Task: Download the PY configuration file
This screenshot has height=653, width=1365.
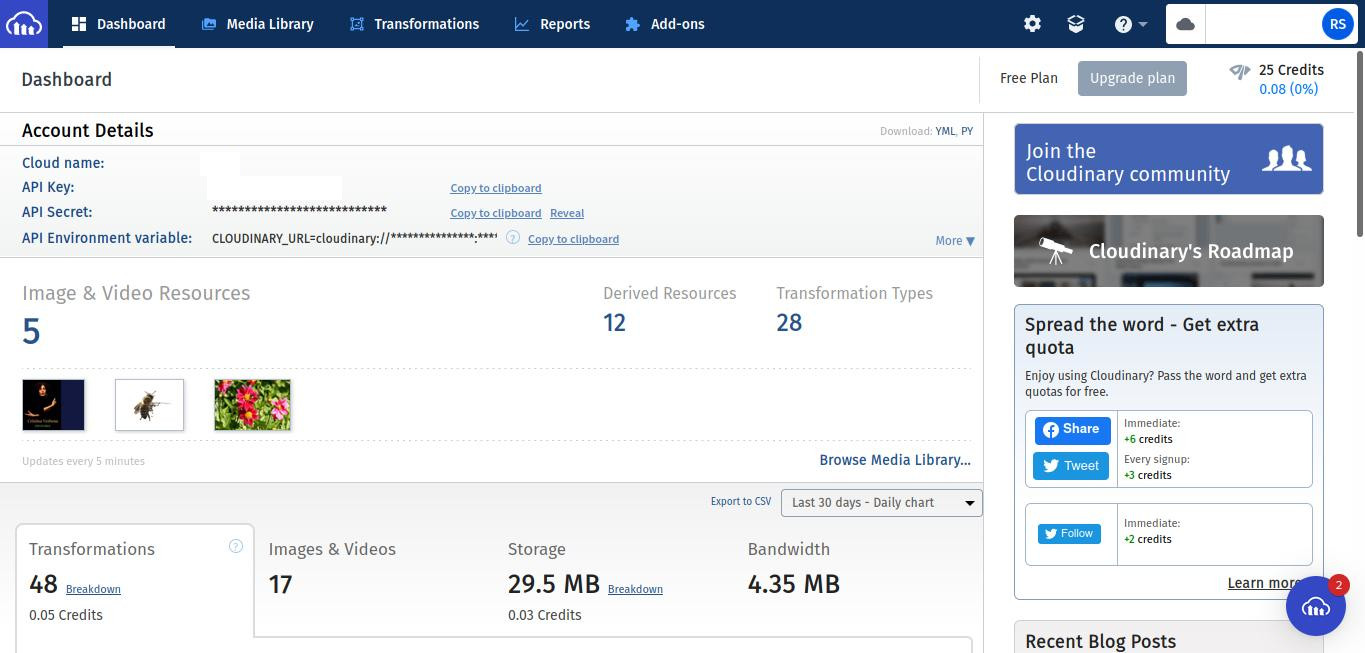Action: click(x=967, y=131)
